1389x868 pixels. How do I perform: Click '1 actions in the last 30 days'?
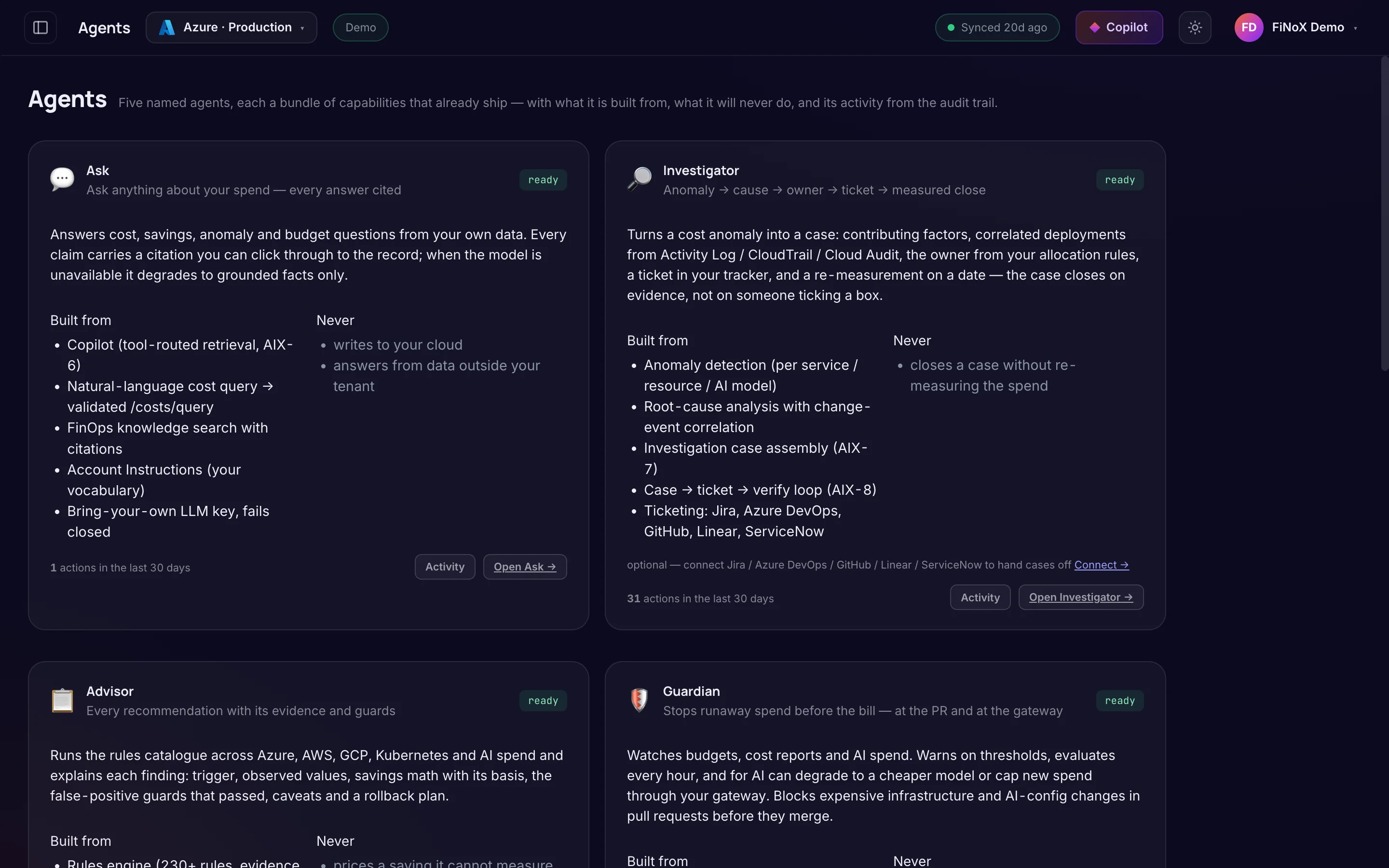coord(120,568)
